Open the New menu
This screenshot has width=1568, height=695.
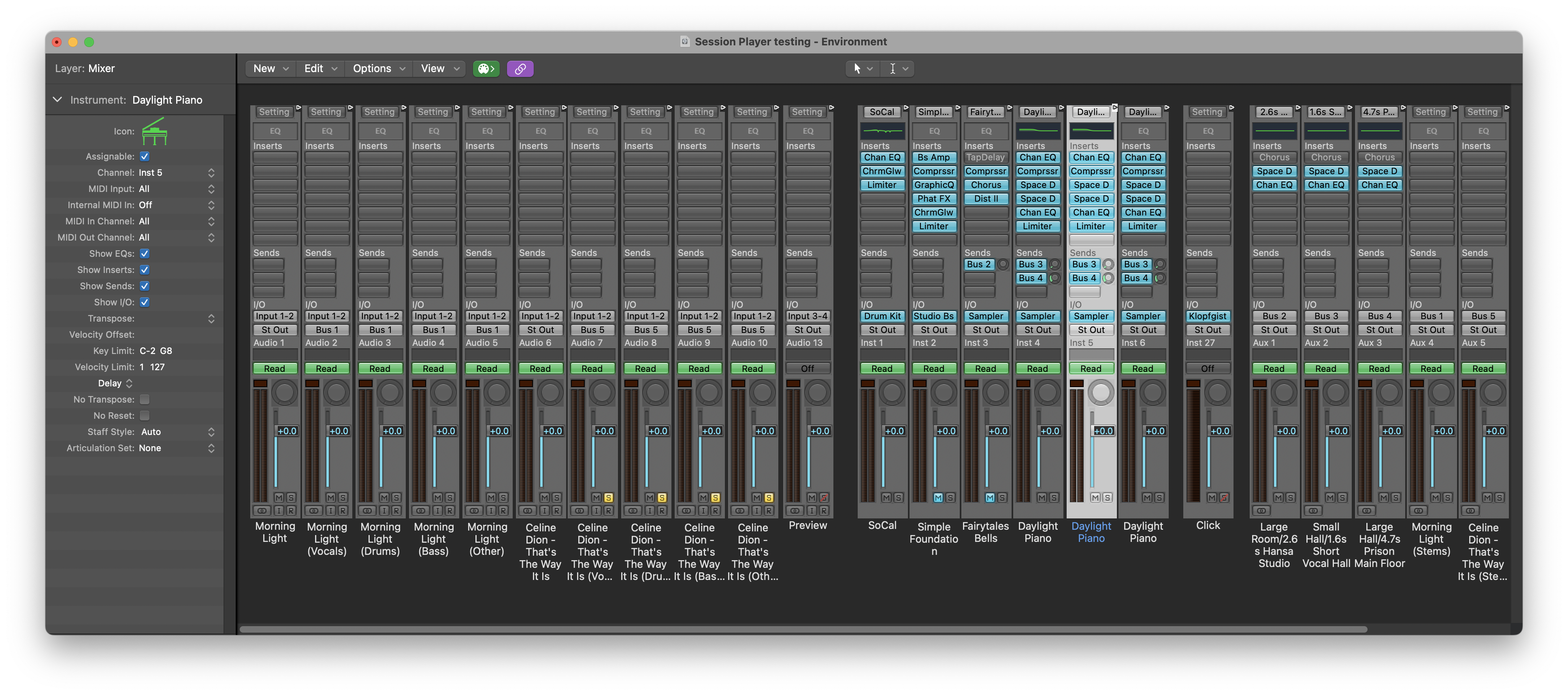[270, 69]
